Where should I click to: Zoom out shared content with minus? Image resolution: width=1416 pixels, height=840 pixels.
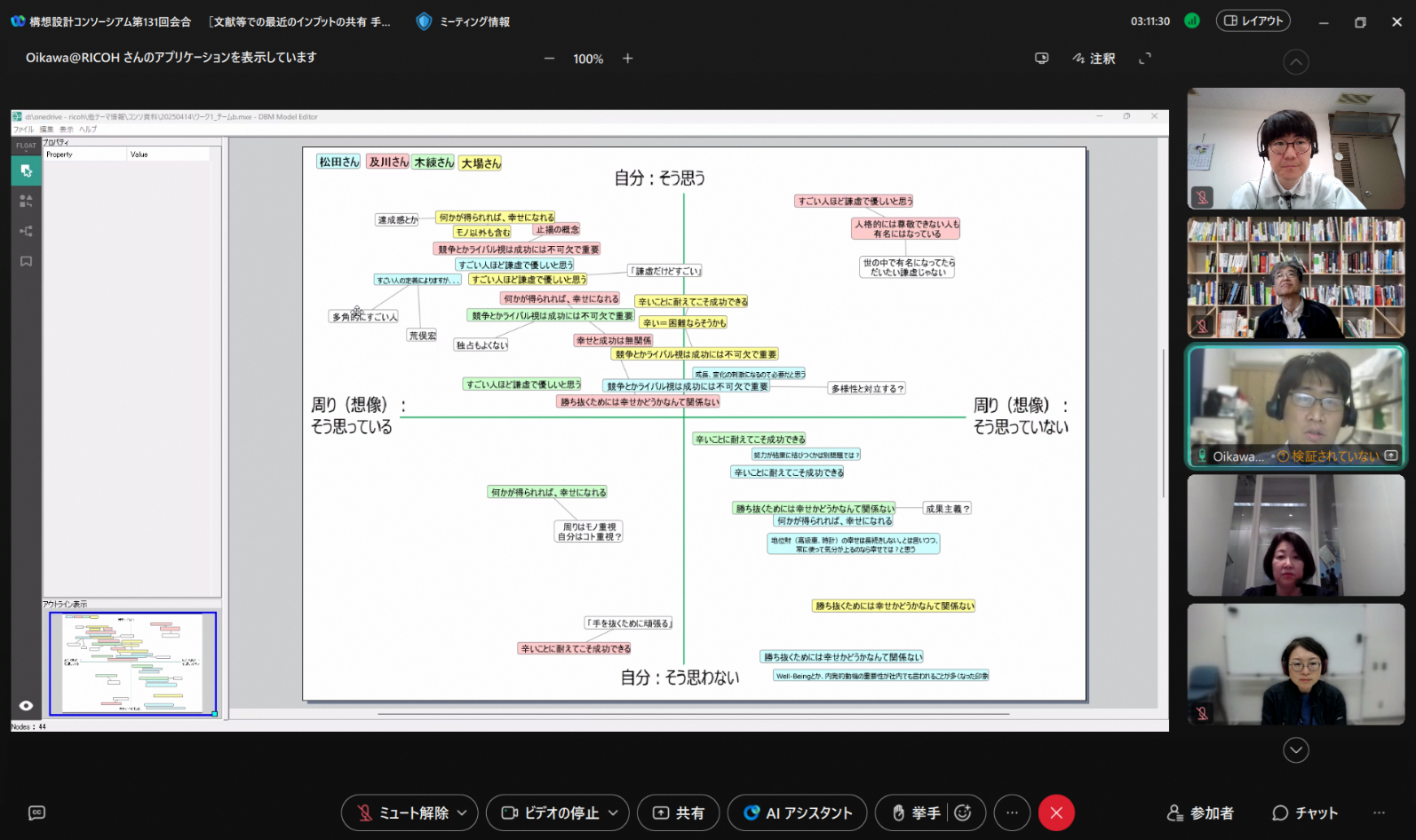pos(549,59)
